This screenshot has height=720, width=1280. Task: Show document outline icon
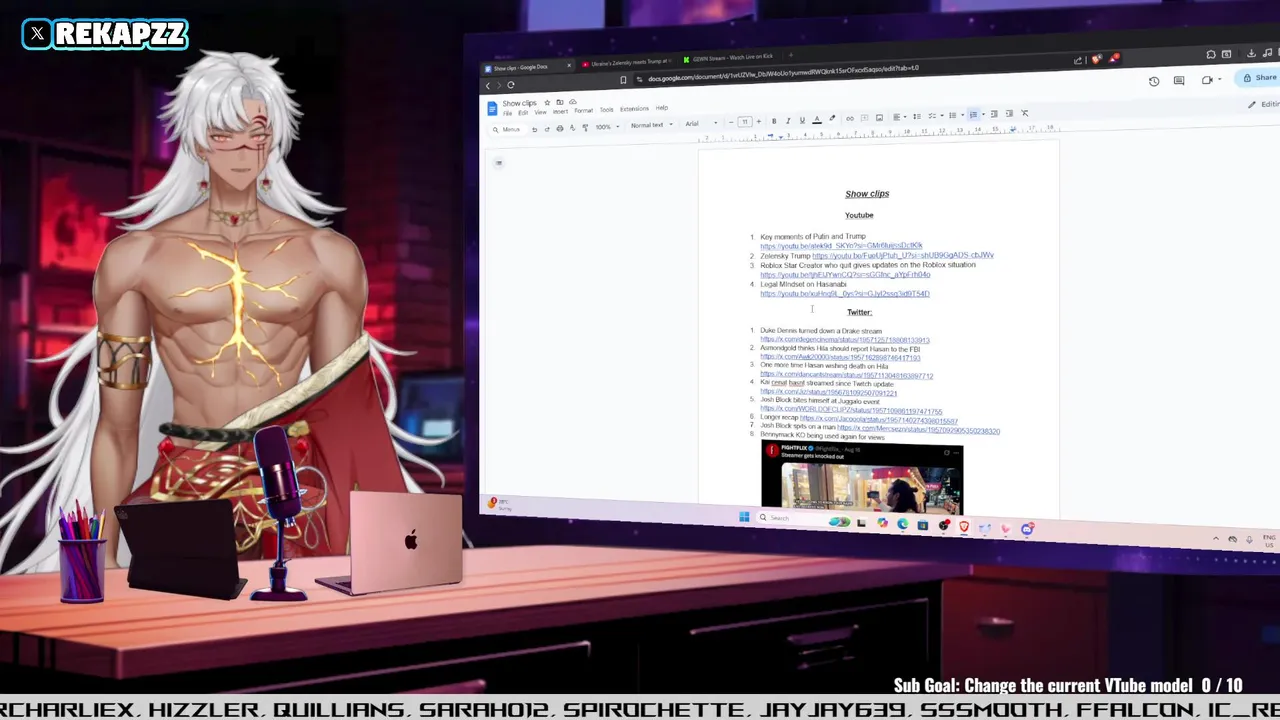[498, 162]
